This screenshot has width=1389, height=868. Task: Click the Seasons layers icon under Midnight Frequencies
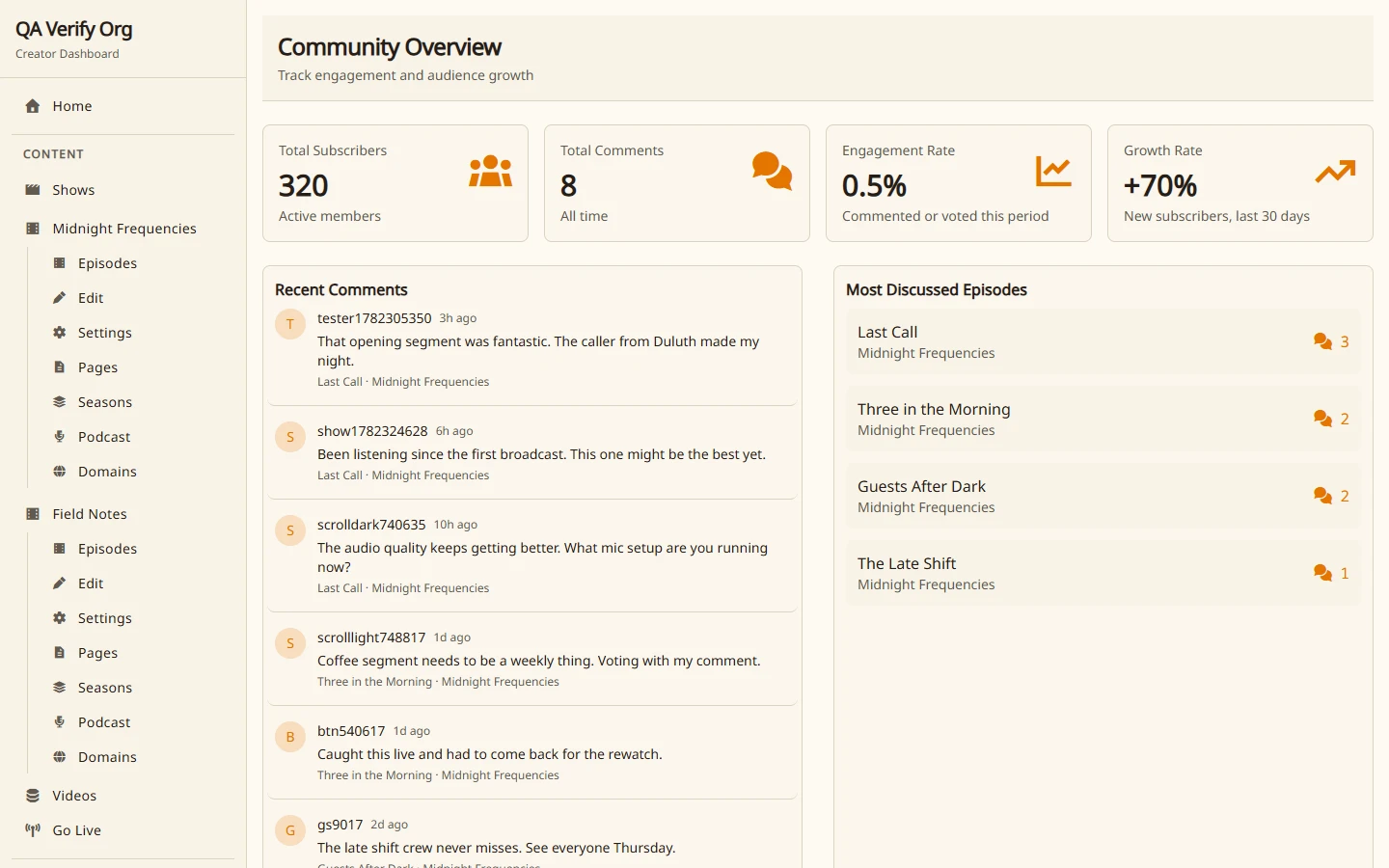(x=59, y=402)
